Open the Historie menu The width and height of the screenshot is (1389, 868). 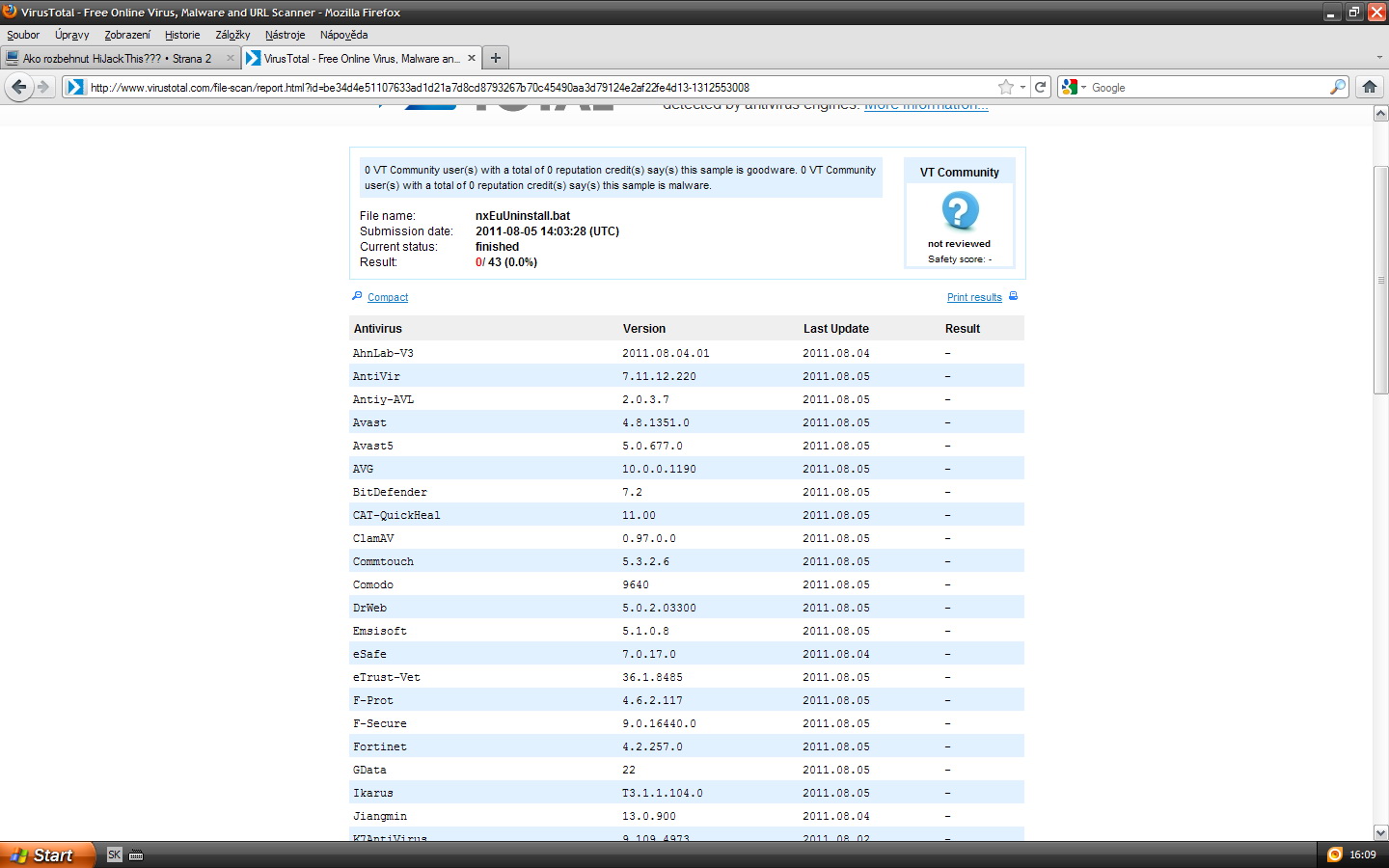coord(182,35)
